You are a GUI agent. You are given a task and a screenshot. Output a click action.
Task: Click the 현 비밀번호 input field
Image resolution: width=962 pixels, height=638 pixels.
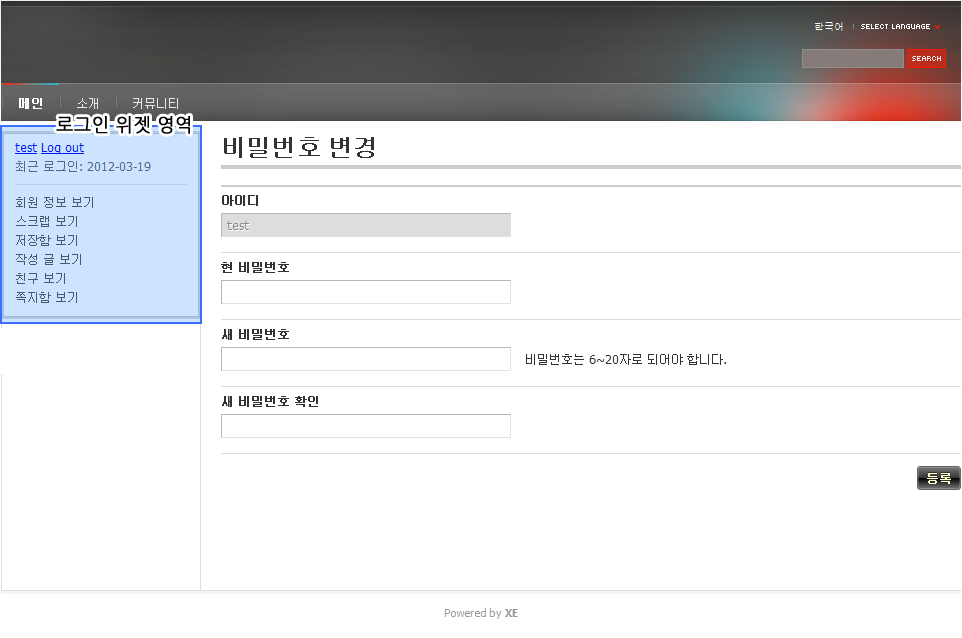[365, 292]
